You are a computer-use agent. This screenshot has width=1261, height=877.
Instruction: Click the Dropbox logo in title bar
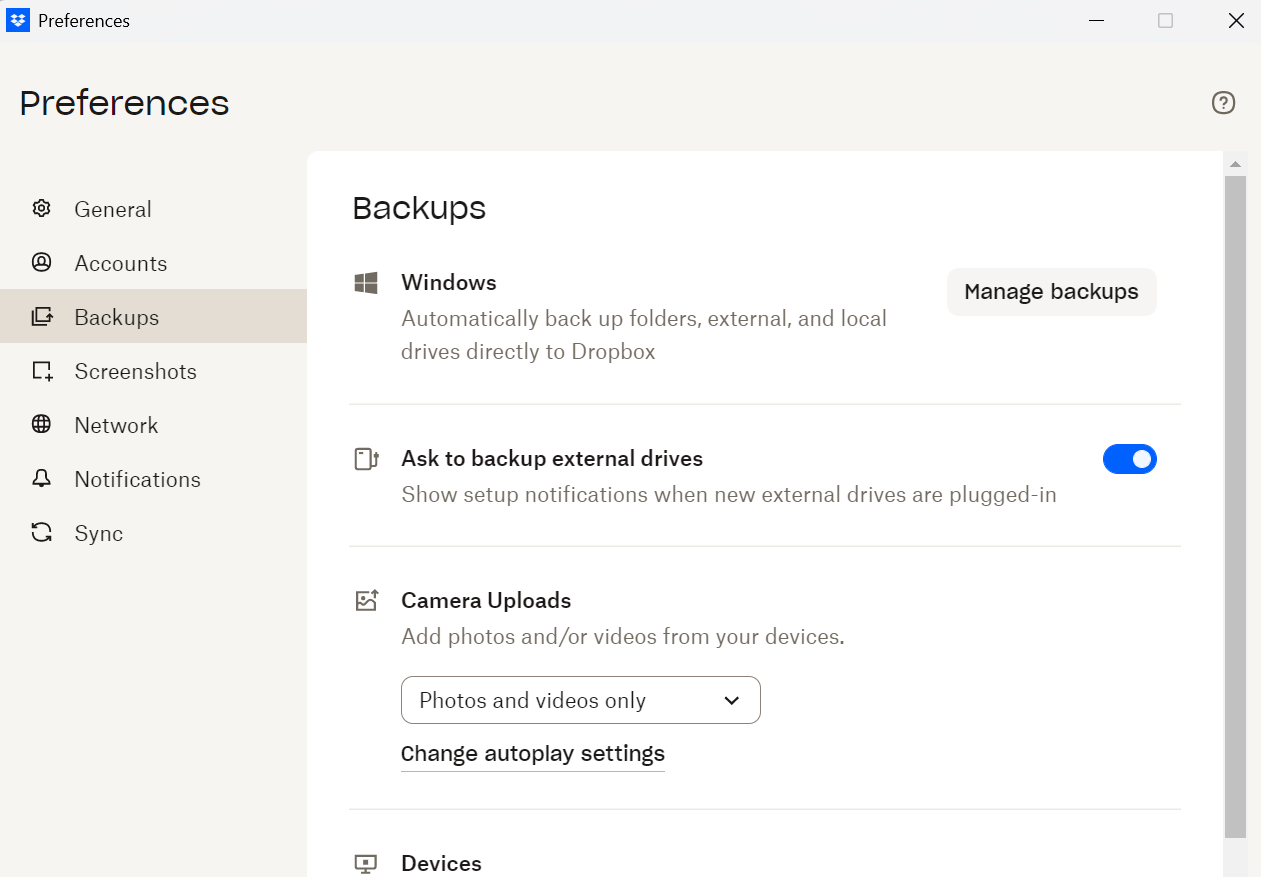pyautogui.click(x=18, y=20)
